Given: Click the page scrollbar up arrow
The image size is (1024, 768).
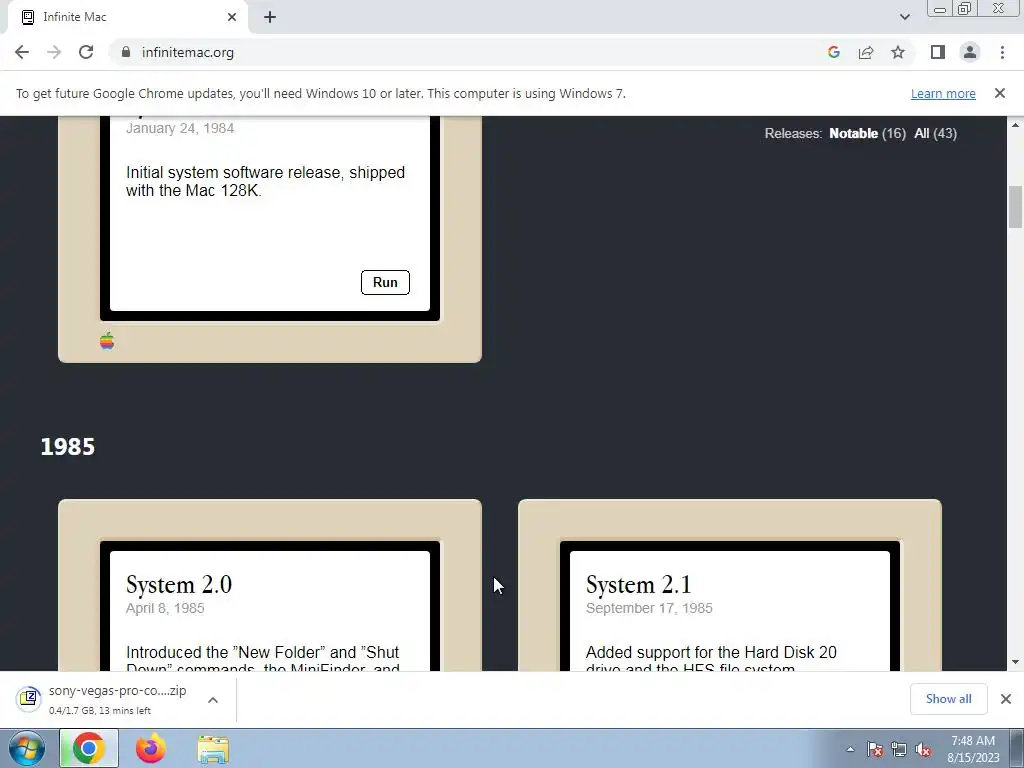Looking at the screenshot, I should 1016,125.
